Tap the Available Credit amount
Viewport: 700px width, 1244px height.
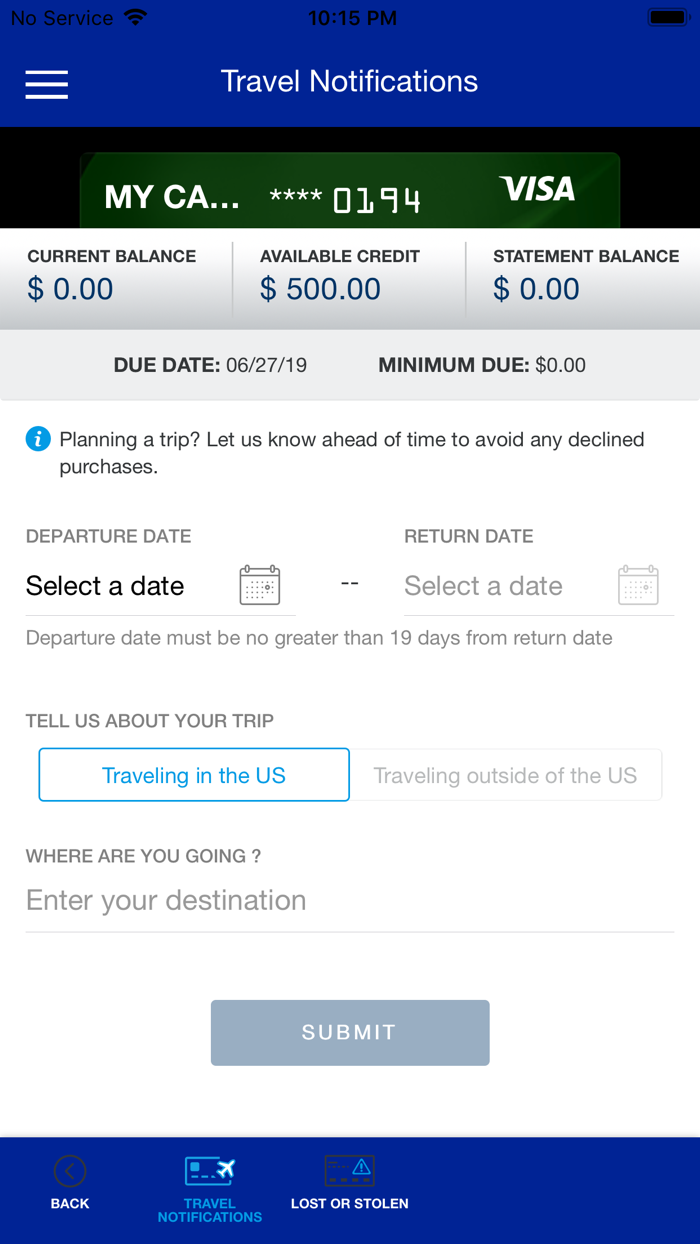coord(321,290)
